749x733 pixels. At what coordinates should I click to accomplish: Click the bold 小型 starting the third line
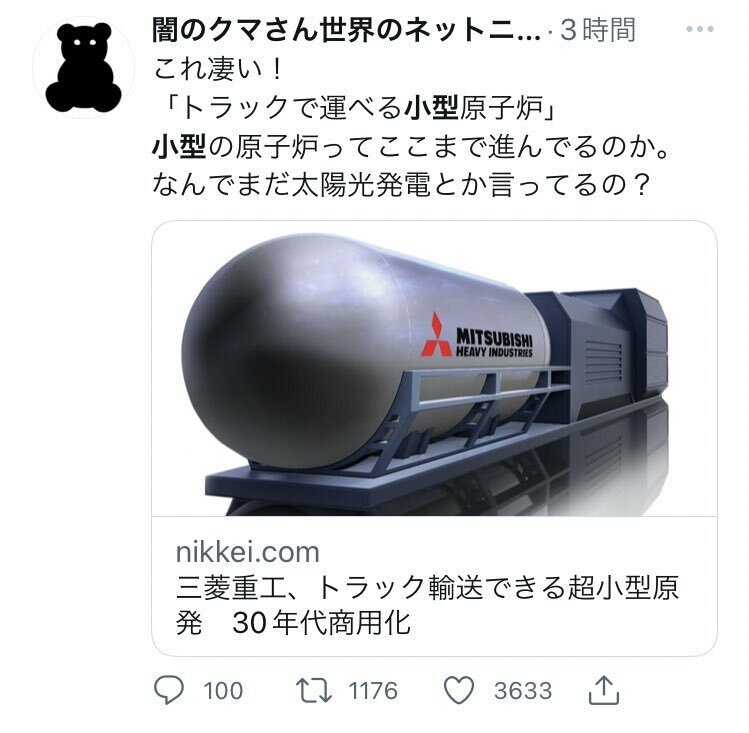coord(180,146)
